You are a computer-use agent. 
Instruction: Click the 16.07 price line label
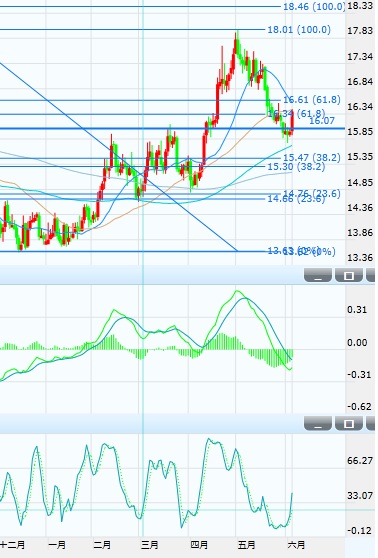coord(322,121)
